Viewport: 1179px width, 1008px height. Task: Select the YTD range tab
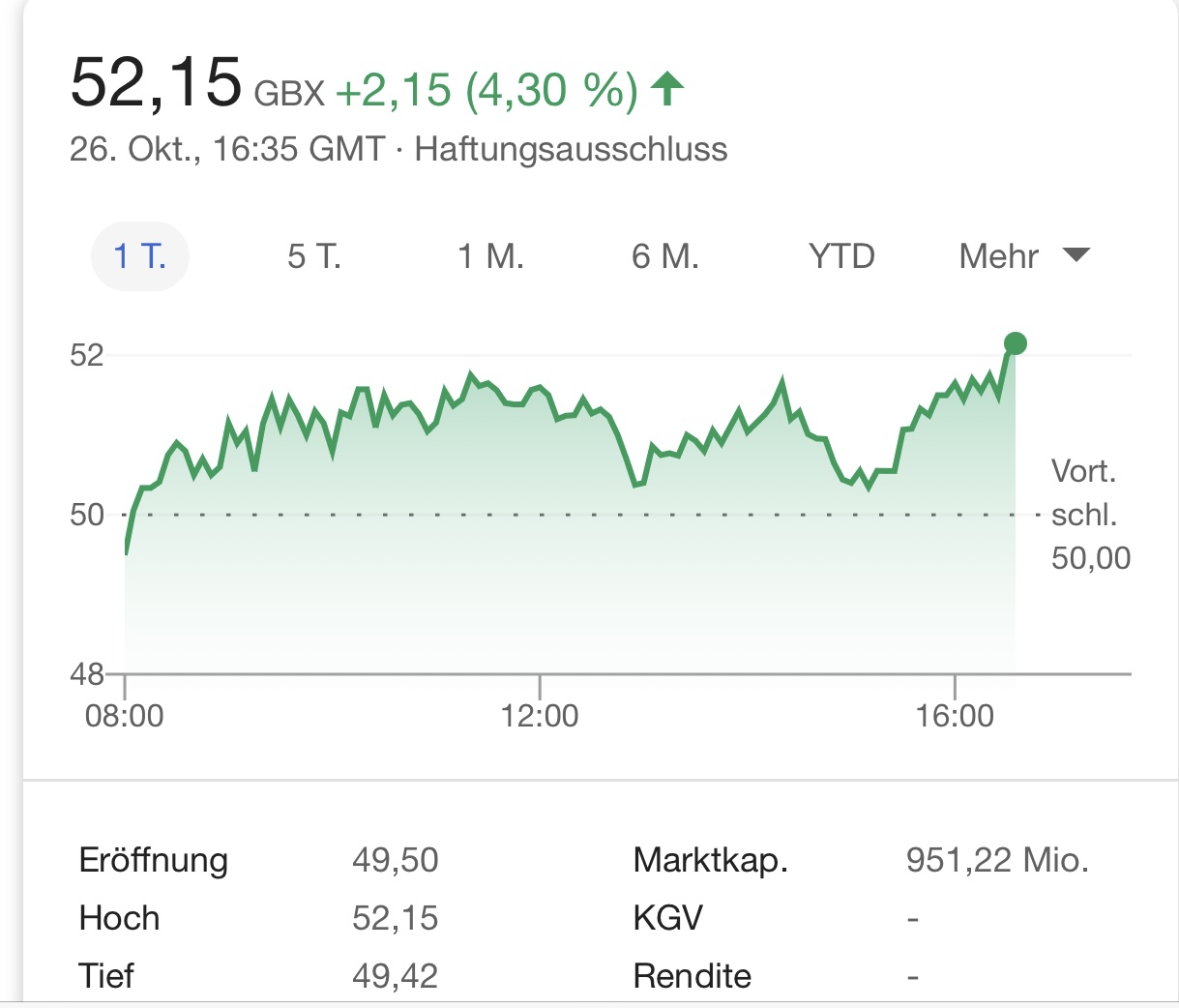pyautogui.click(x=841, y=256)
